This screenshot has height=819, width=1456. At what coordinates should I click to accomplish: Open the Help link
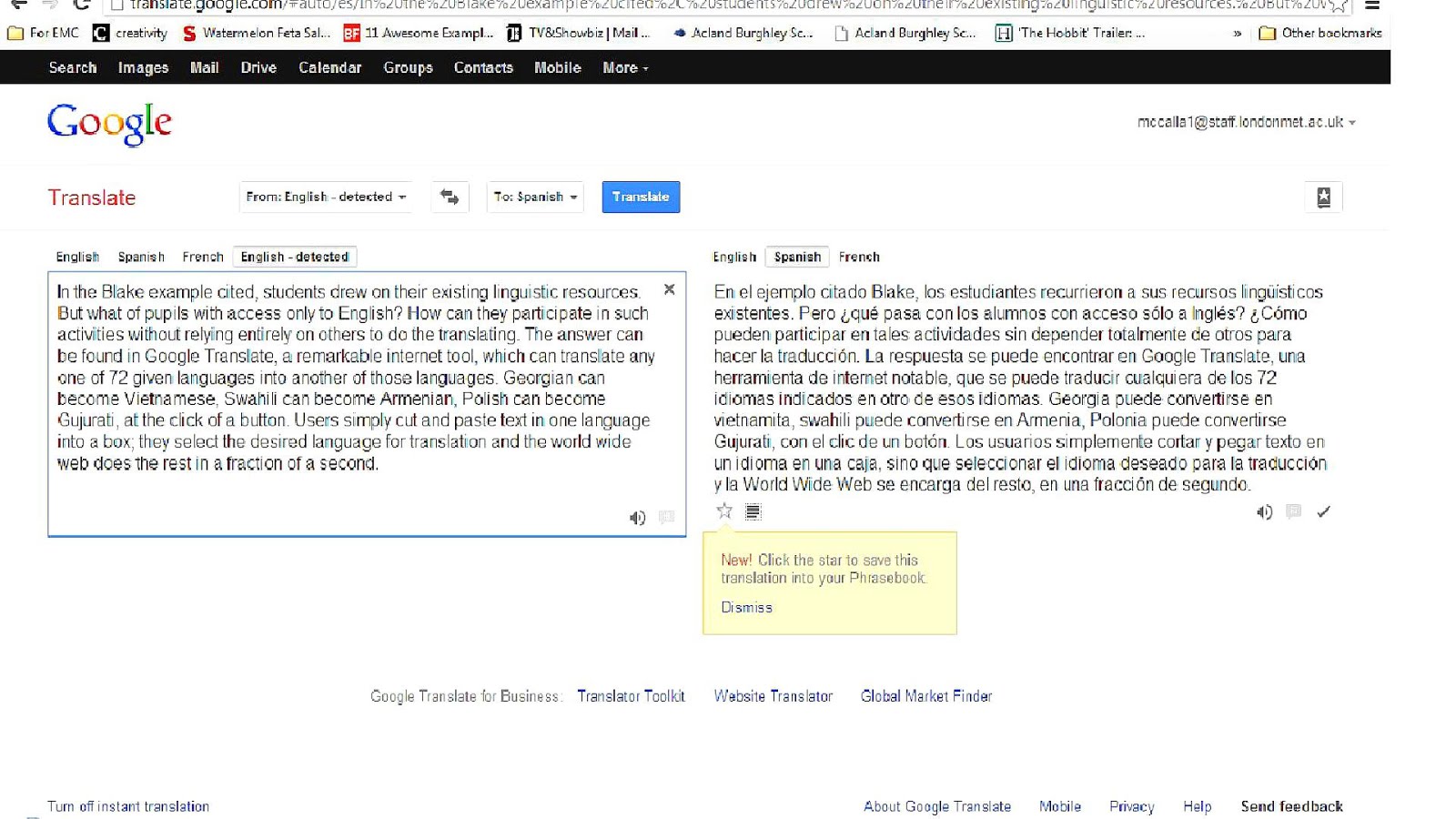pyautogui.click(x=1197, y=806)
